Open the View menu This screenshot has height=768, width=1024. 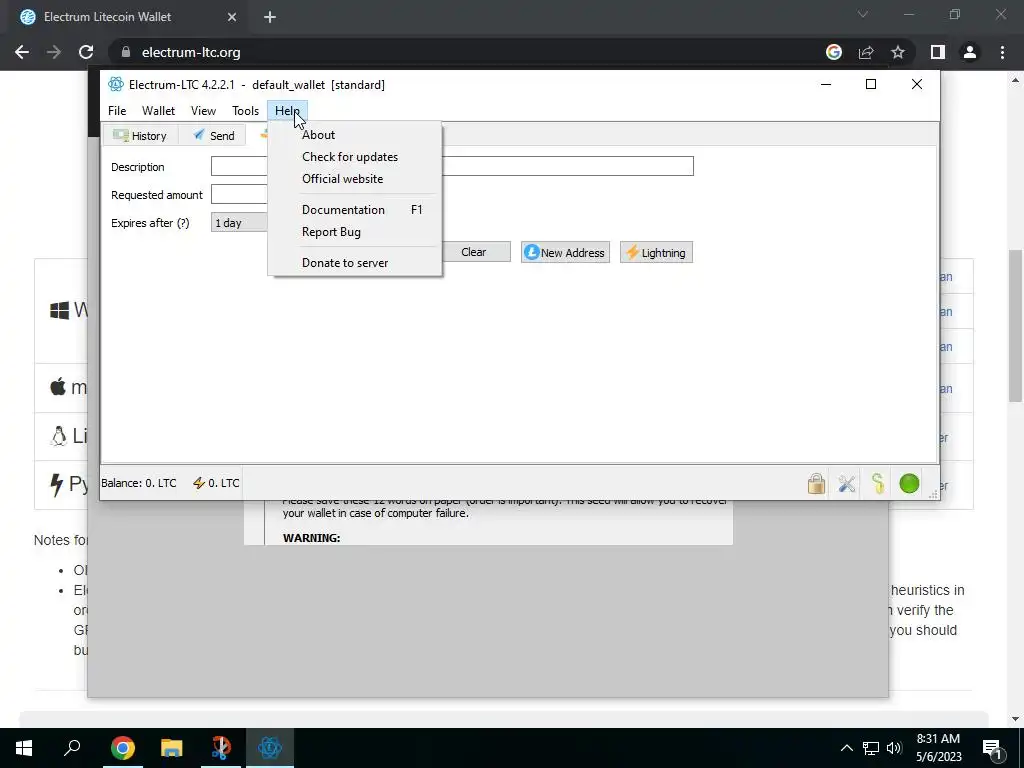(203, 111)
